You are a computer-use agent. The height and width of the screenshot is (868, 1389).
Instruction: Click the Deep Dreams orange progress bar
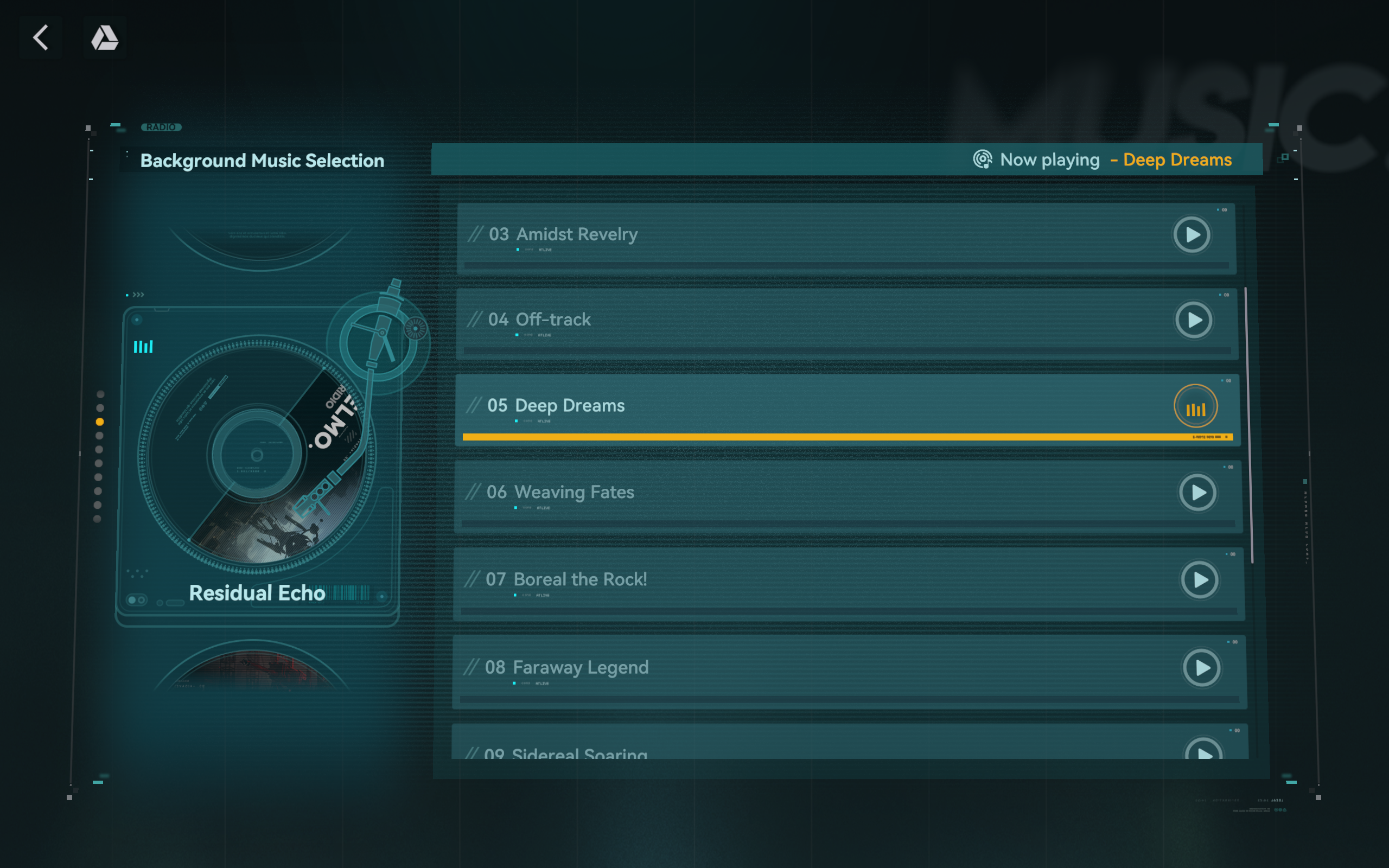(847, 437)
